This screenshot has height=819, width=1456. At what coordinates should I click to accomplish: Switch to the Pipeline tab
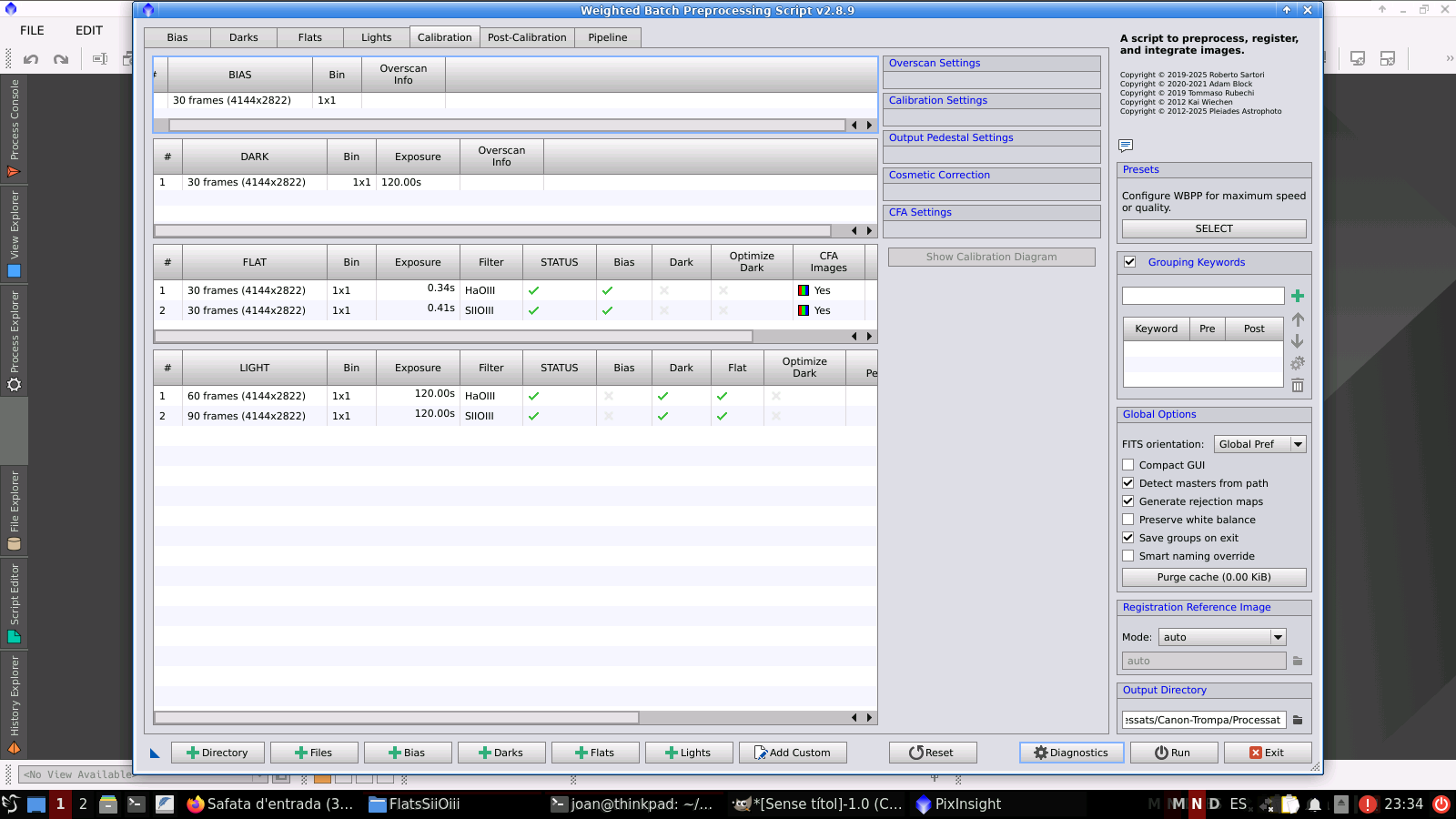(x=607, y=37)
